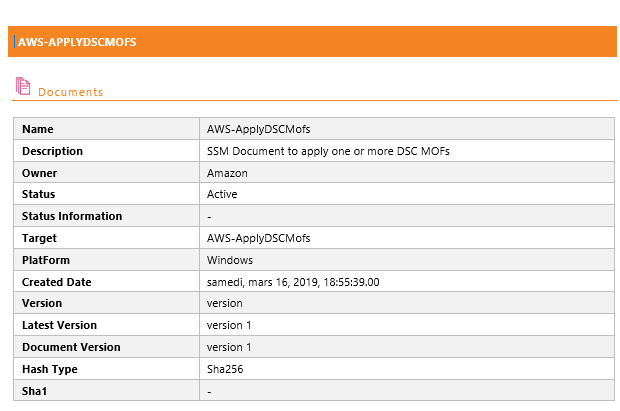Select the Windows platform value
The width and height of the screenshot is (620, 411).
coord(230,260)
